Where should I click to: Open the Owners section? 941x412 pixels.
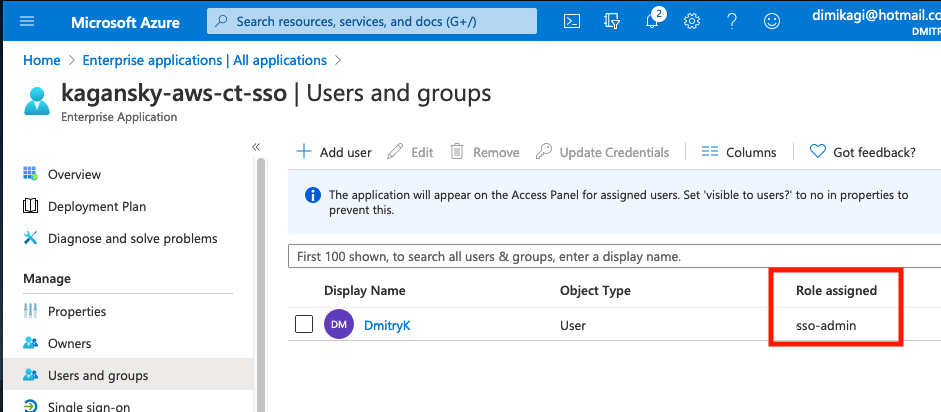pos(69,343)
